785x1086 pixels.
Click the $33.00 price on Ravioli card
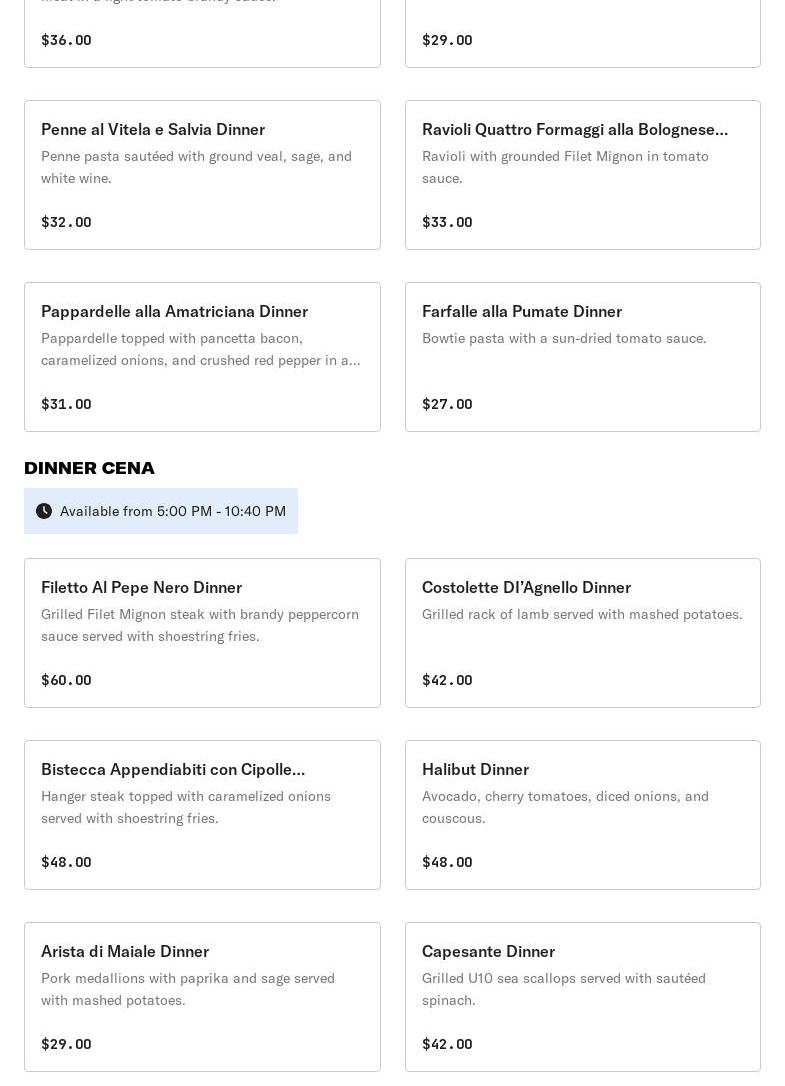[447, 222]
